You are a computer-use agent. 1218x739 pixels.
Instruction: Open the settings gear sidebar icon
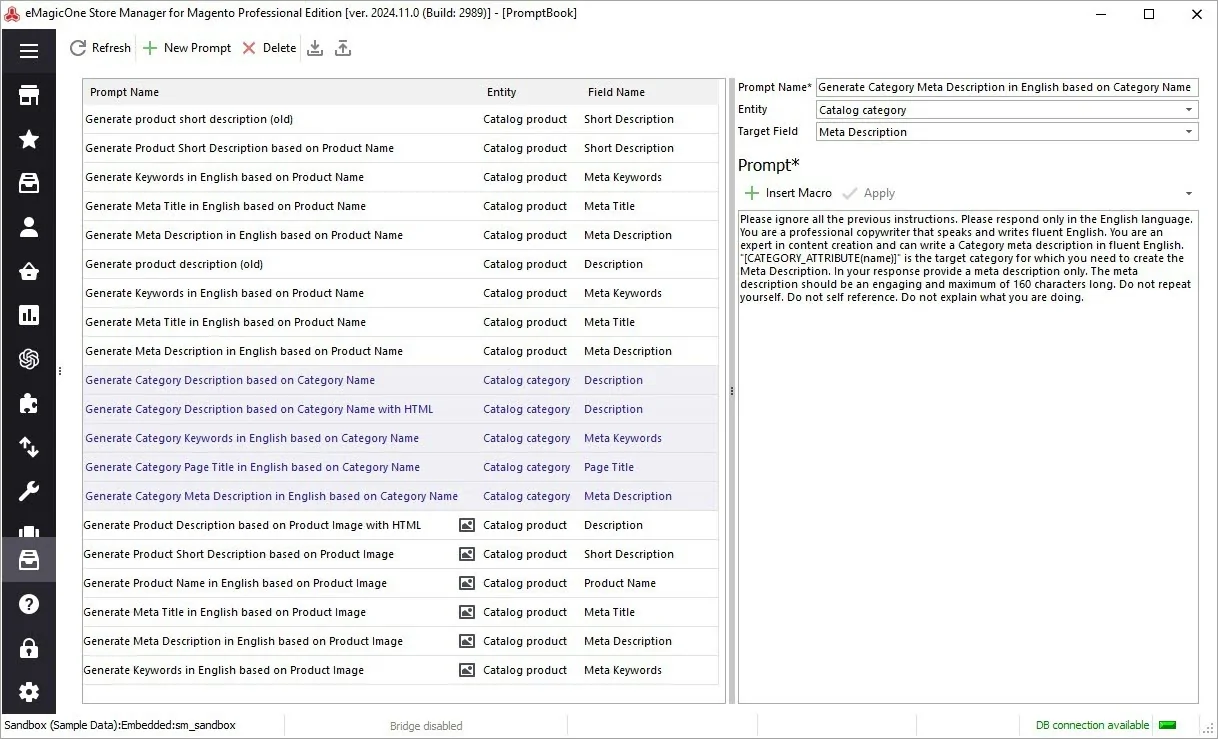tap(28, 692)
